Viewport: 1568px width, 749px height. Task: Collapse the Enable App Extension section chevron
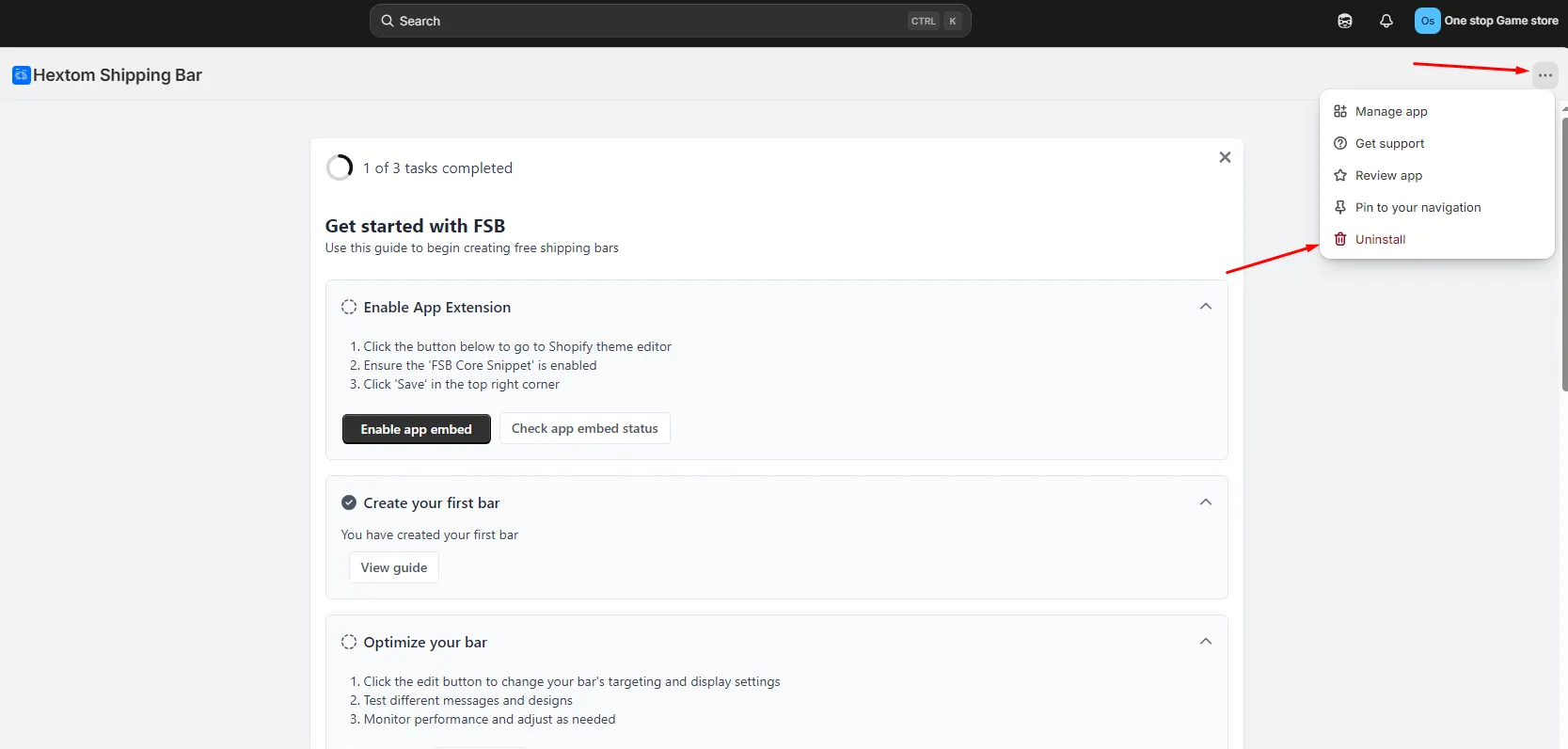1206,307
